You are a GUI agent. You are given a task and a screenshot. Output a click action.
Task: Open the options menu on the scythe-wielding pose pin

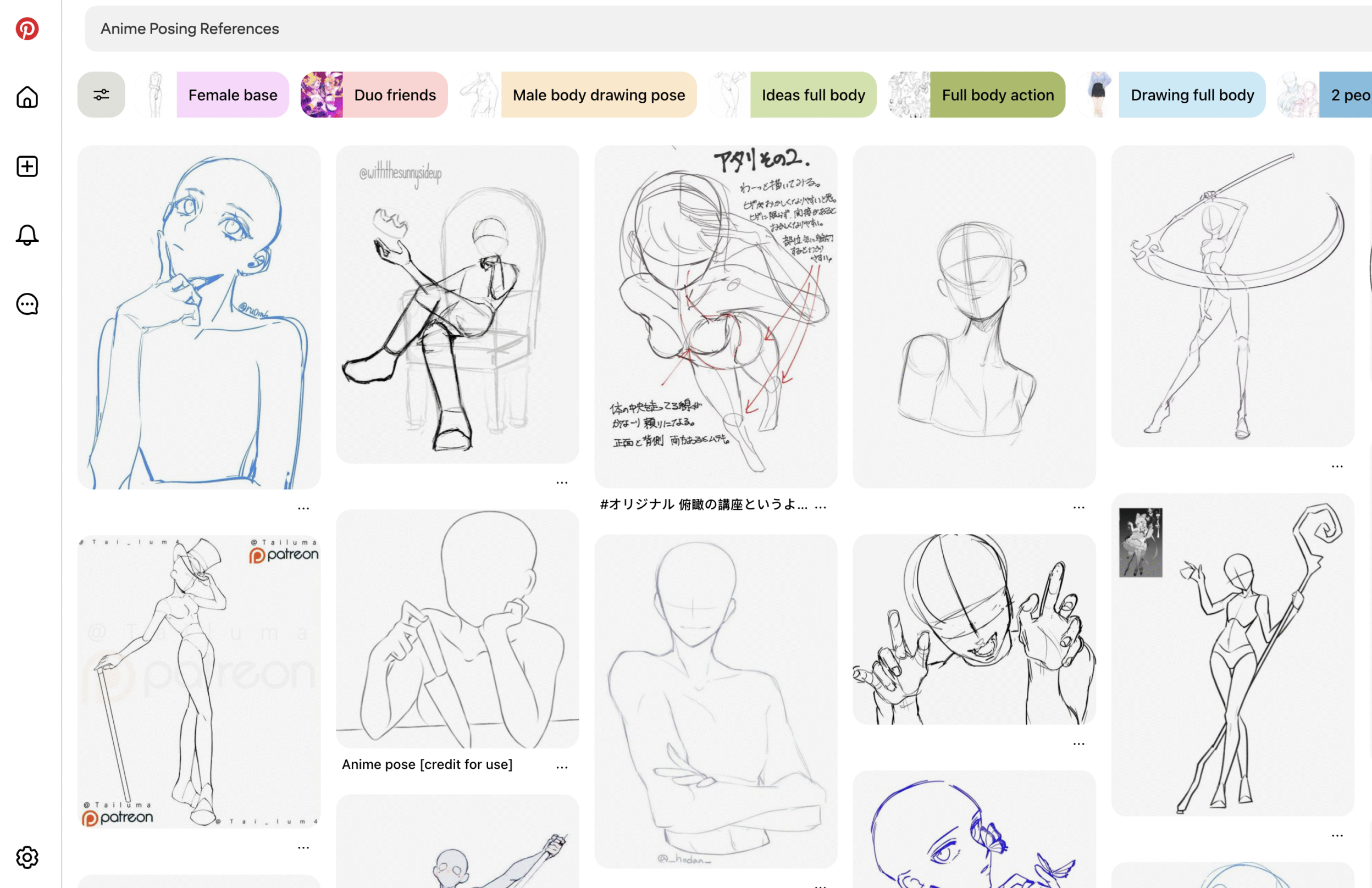tap(1338, 466)
